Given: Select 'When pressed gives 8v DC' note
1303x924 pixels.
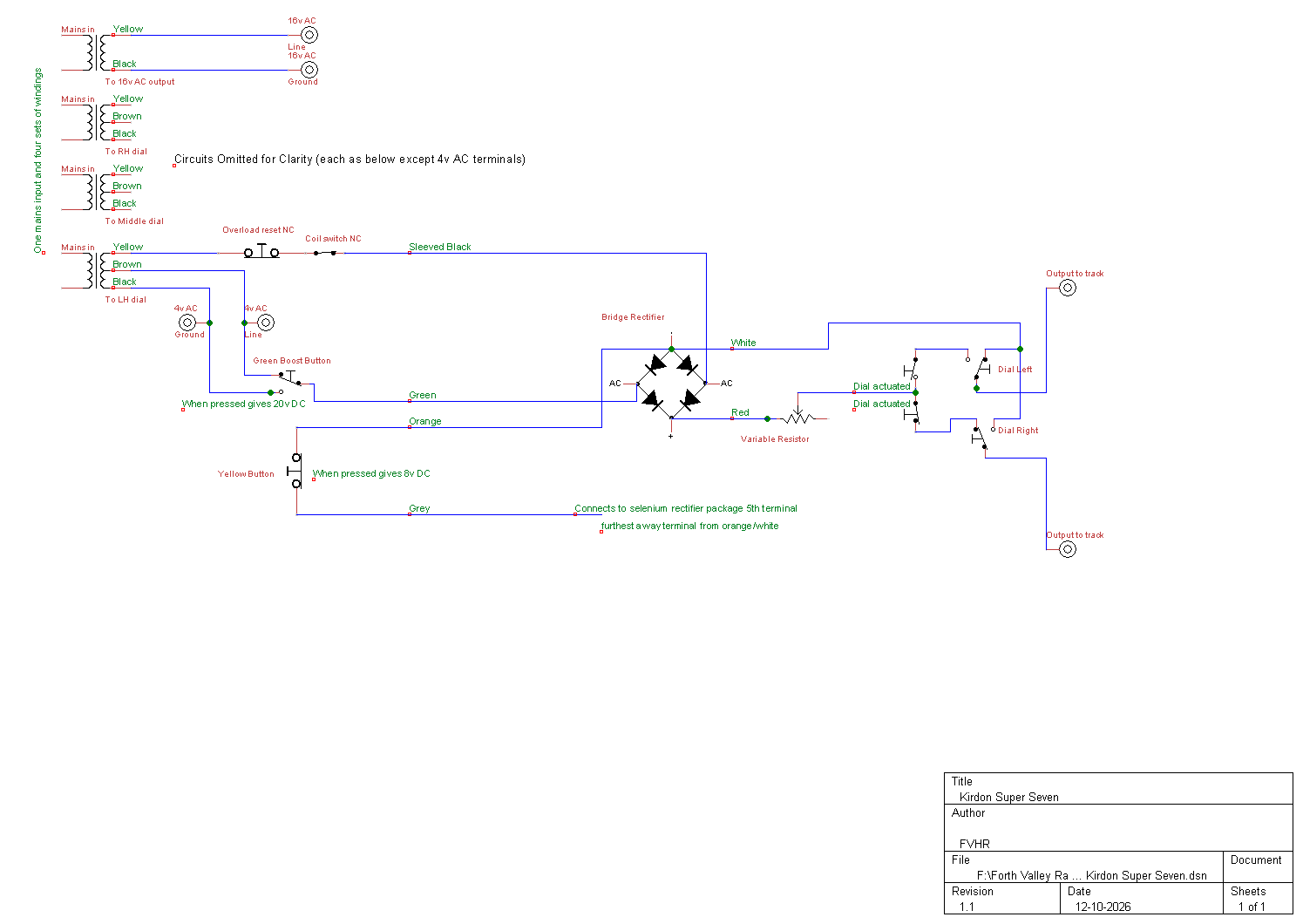Looking at the screenshot, I should [x=371, y=473].
